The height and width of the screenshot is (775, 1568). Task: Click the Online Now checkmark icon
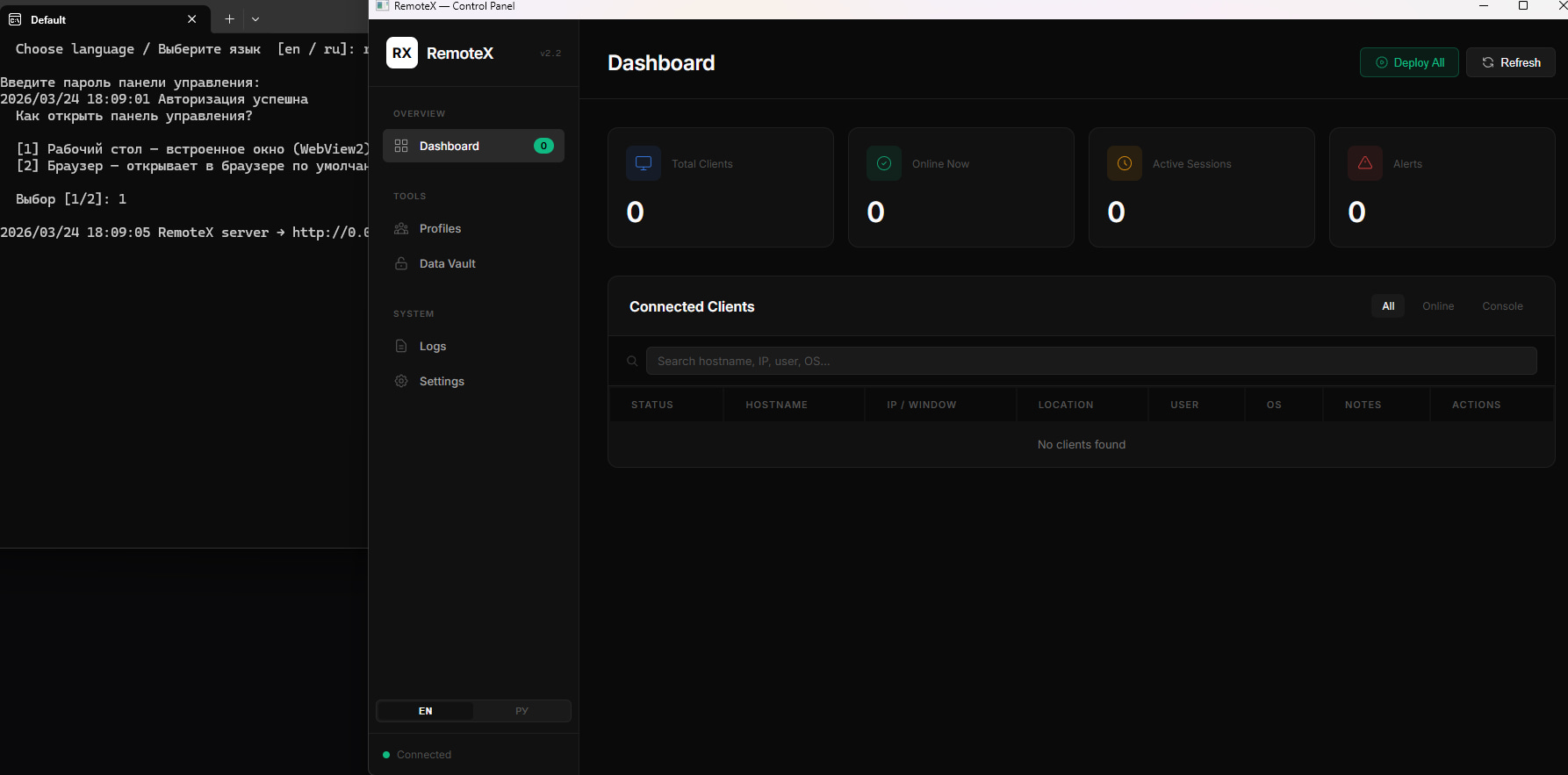[x=884, y=163]
